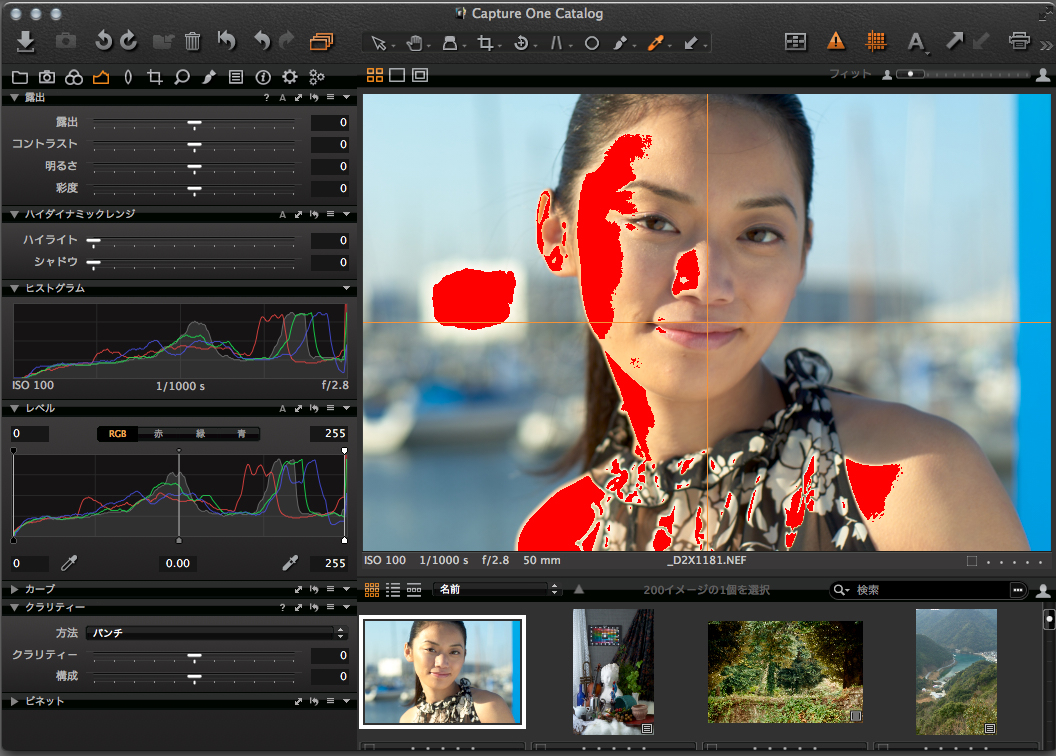Screen dimensions: 1056x756
Task: Select the 青 blue levels channel
Action: coord(241,434)
